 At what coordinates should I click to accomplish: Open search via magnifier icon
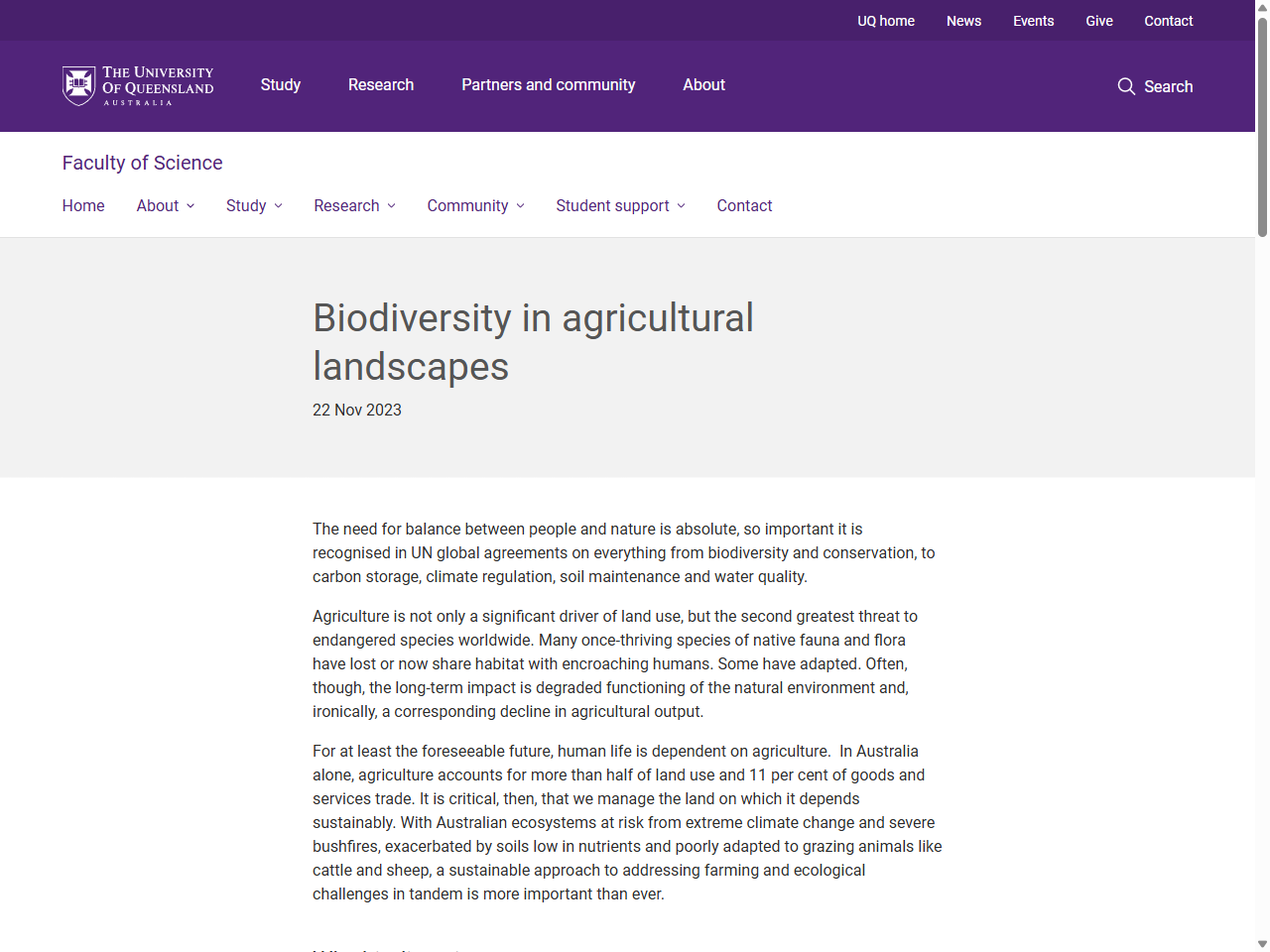(x=1126, y=86)
